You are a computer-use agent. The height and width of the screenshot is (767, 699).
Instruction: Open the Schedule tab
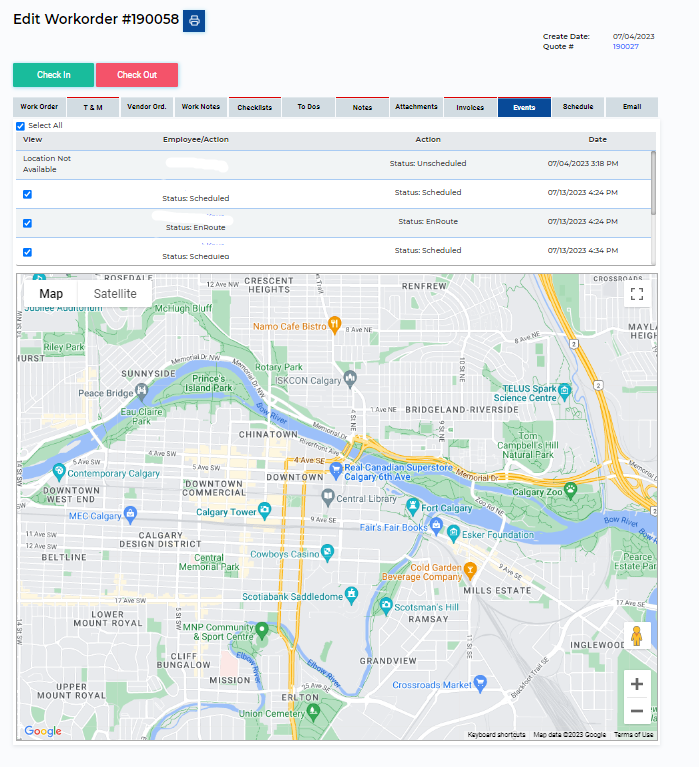click(x=578, y=107)
